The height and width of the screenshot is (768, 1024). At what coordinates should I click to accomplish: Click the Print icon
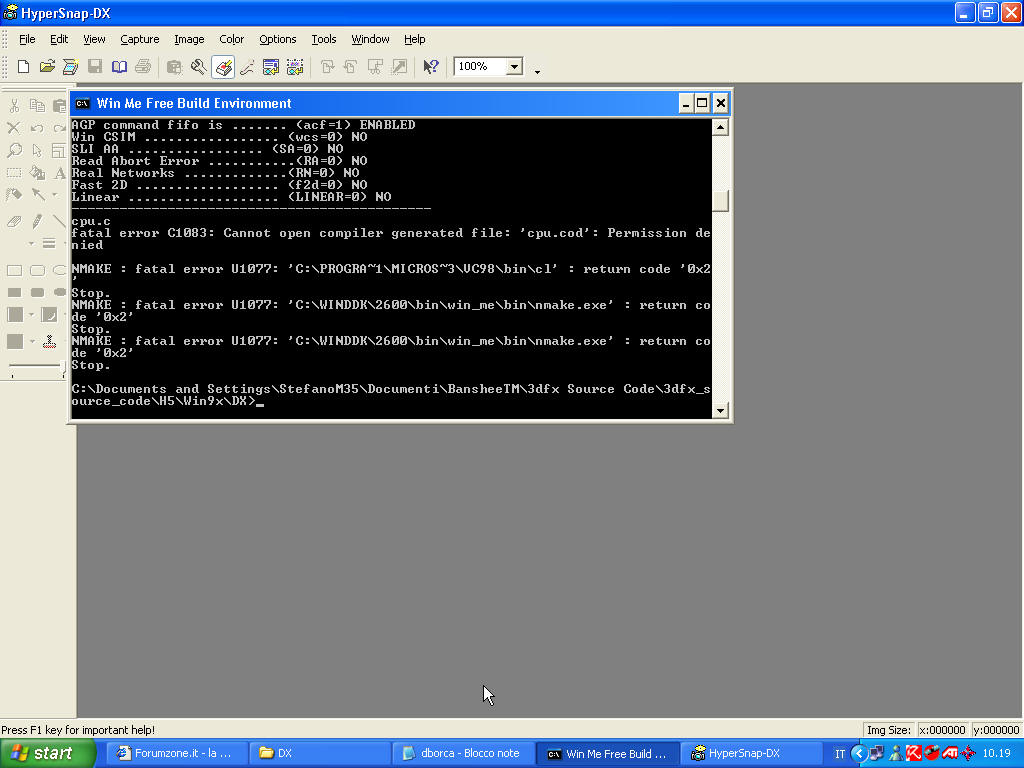point(143,67)
